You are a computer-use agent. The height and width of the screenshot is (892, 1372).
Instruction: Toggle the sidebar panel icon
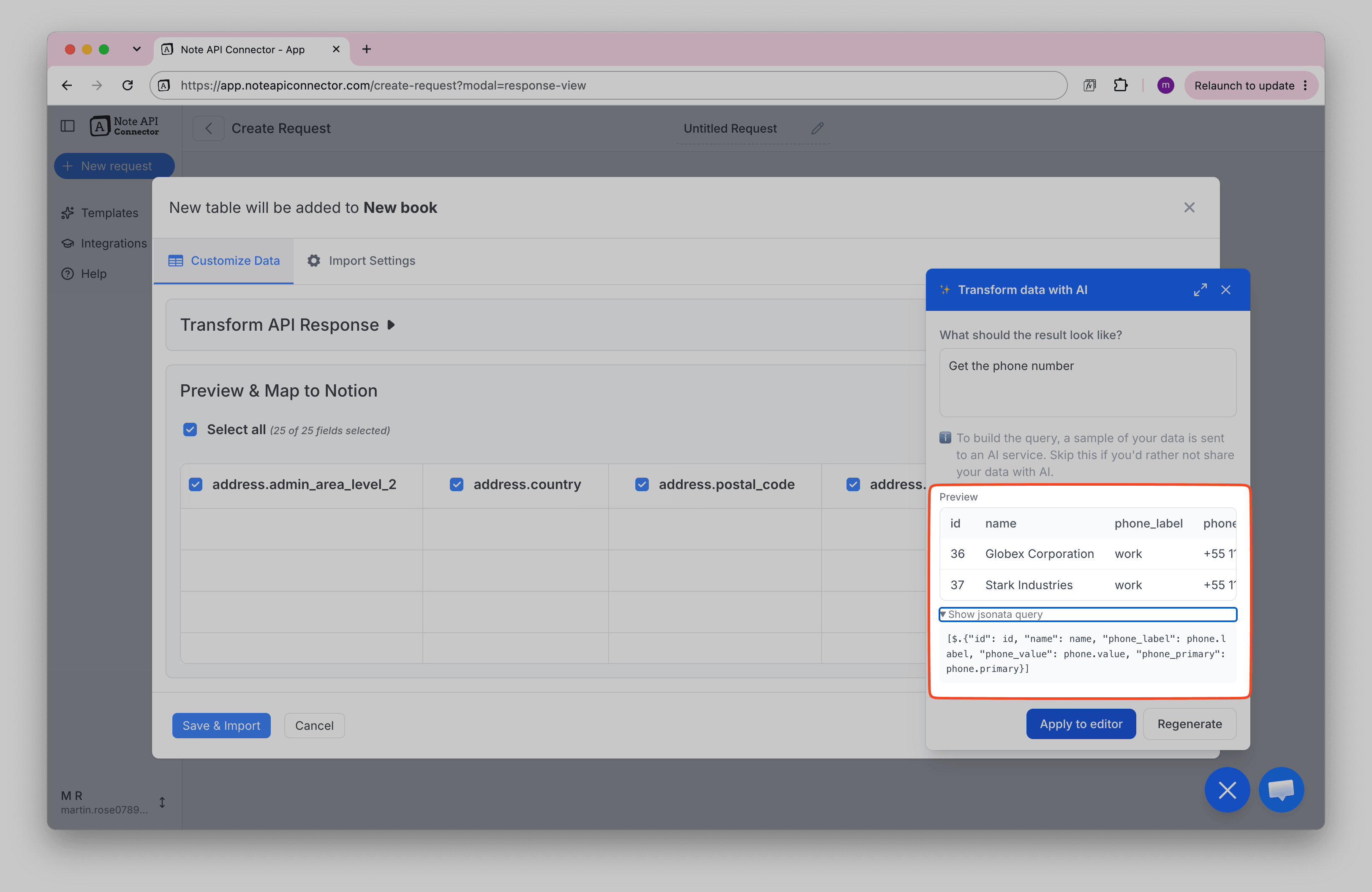(x=68, y=125)
